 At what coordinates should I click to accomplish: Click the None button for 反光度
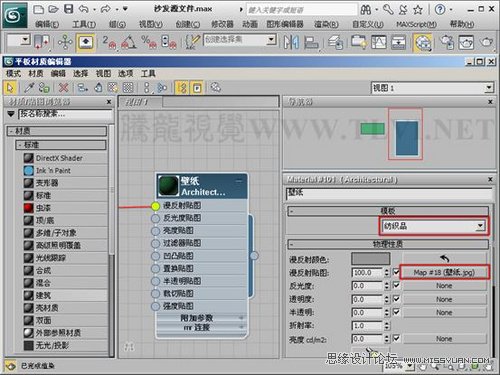[x=444, y=286]
